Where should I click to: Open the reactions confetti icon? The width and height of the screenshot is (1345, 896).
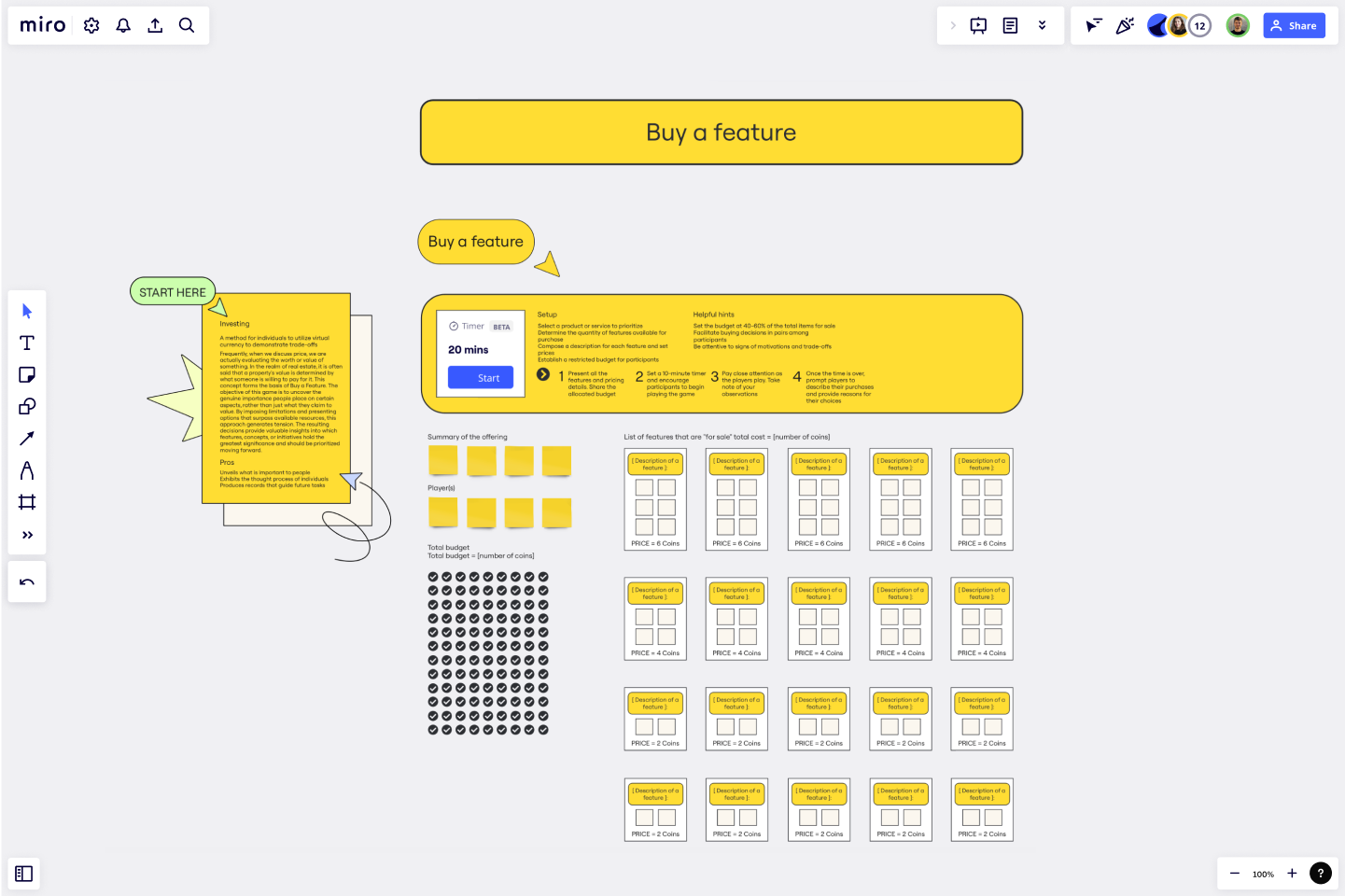(x=1125, y=25)
